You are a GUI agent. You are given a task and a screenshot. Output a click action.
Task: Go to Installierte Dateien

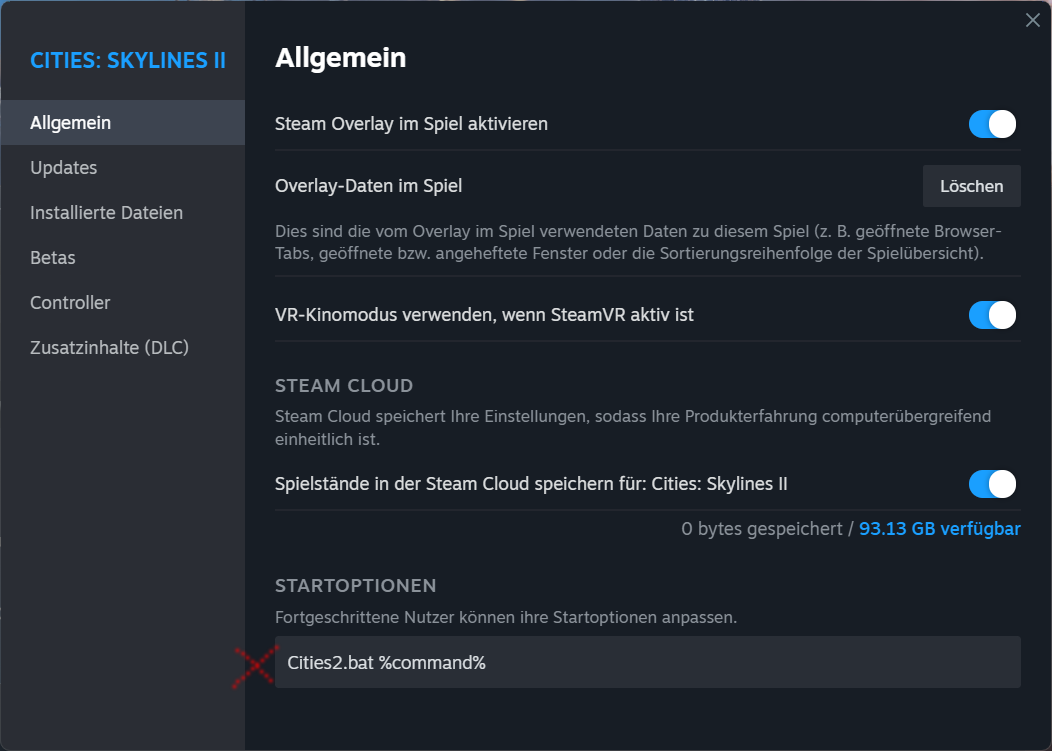106,213
